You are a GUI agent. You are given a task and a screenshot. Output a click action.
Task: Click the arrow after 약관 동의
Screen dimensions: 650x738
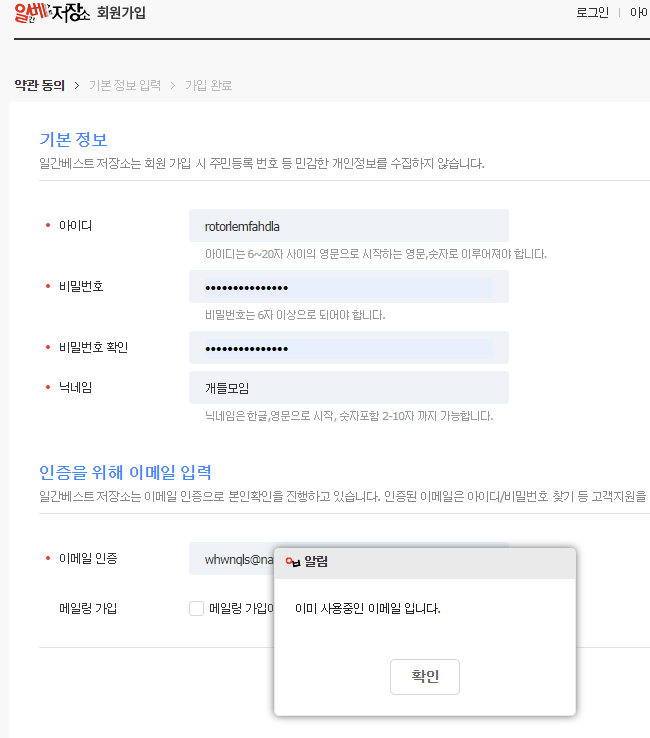coord(77,86)
